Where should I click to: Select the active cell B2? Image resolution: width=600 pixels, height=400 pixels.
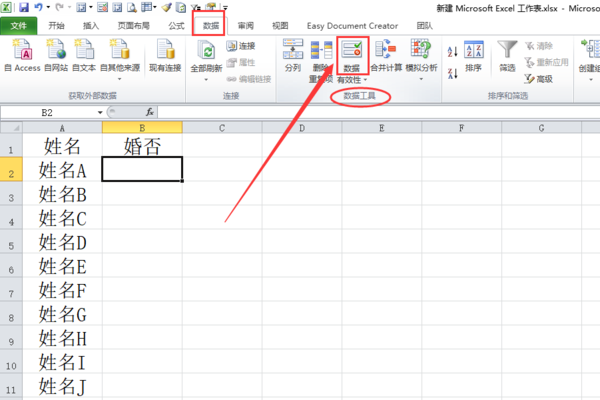(142, 169)
